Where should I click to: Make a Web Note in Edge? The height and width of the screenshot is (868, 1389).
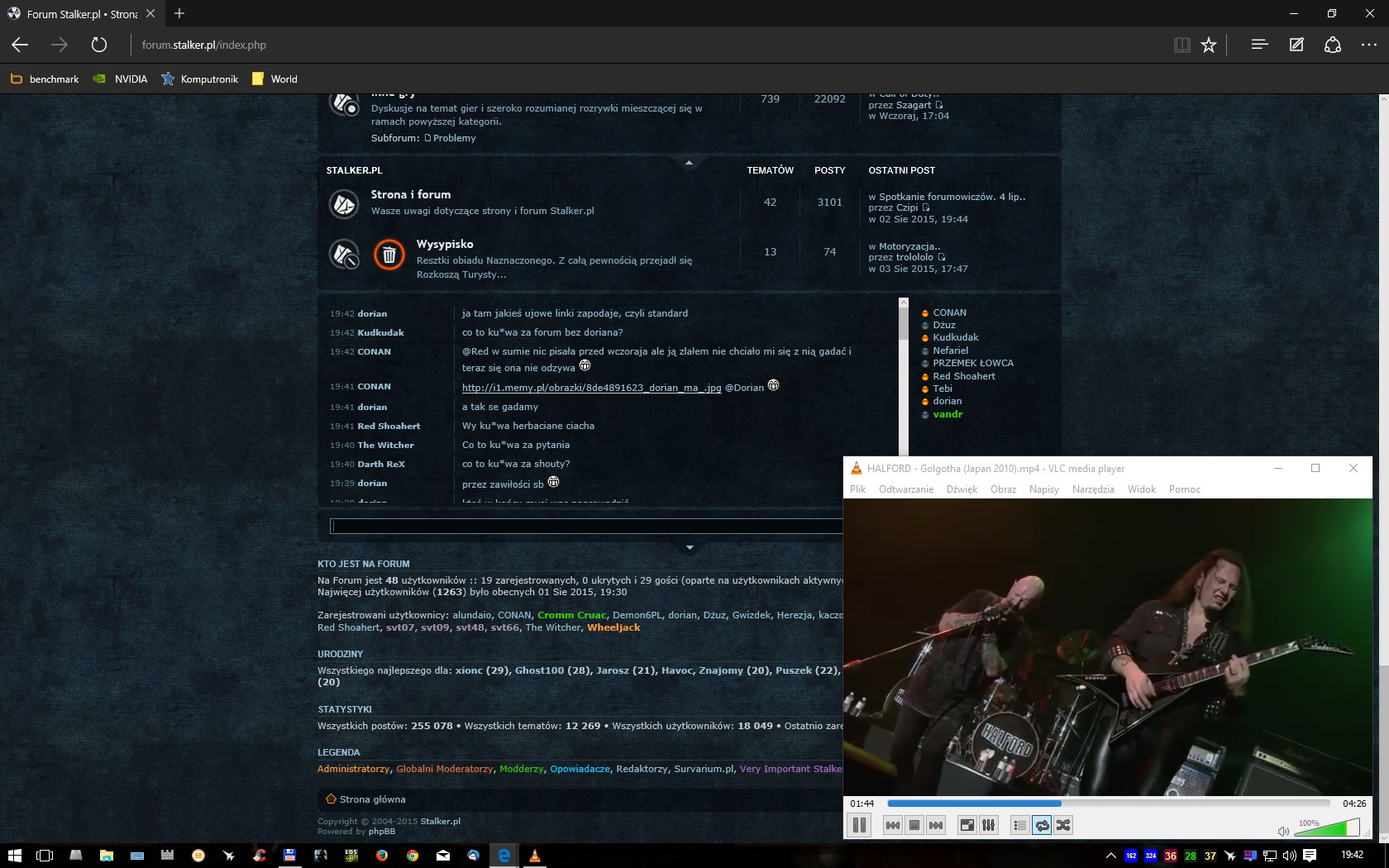[x=1296, y=45]
